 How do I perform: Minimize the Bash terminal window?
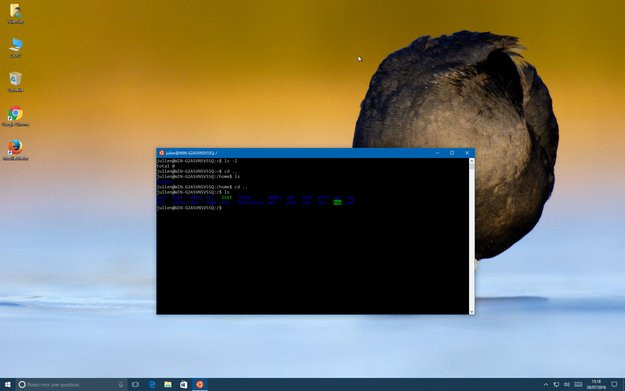coord(437,153)
